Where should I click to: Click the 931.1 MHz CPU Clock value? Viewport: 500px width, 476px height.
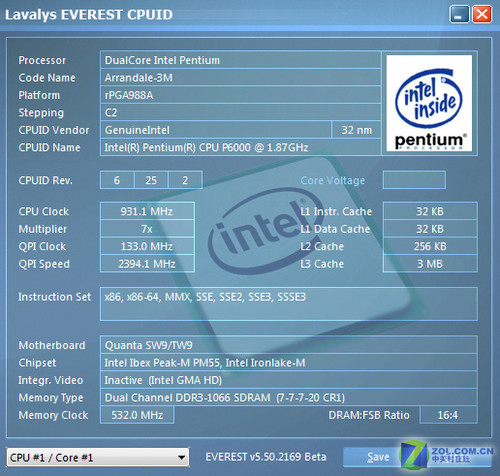147,211
